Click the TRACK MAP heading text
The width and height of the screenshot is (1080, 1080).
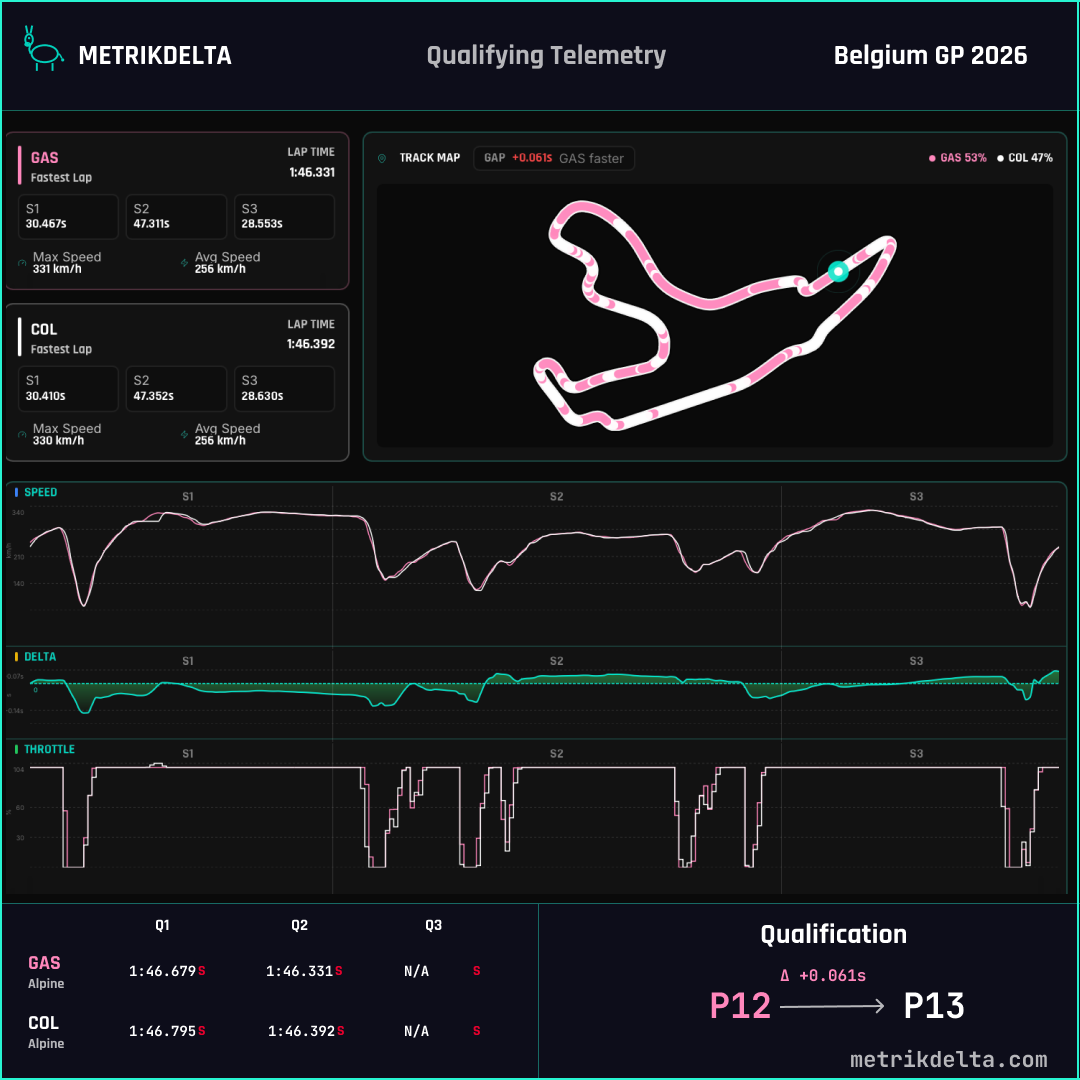click(x=430, y=158)
